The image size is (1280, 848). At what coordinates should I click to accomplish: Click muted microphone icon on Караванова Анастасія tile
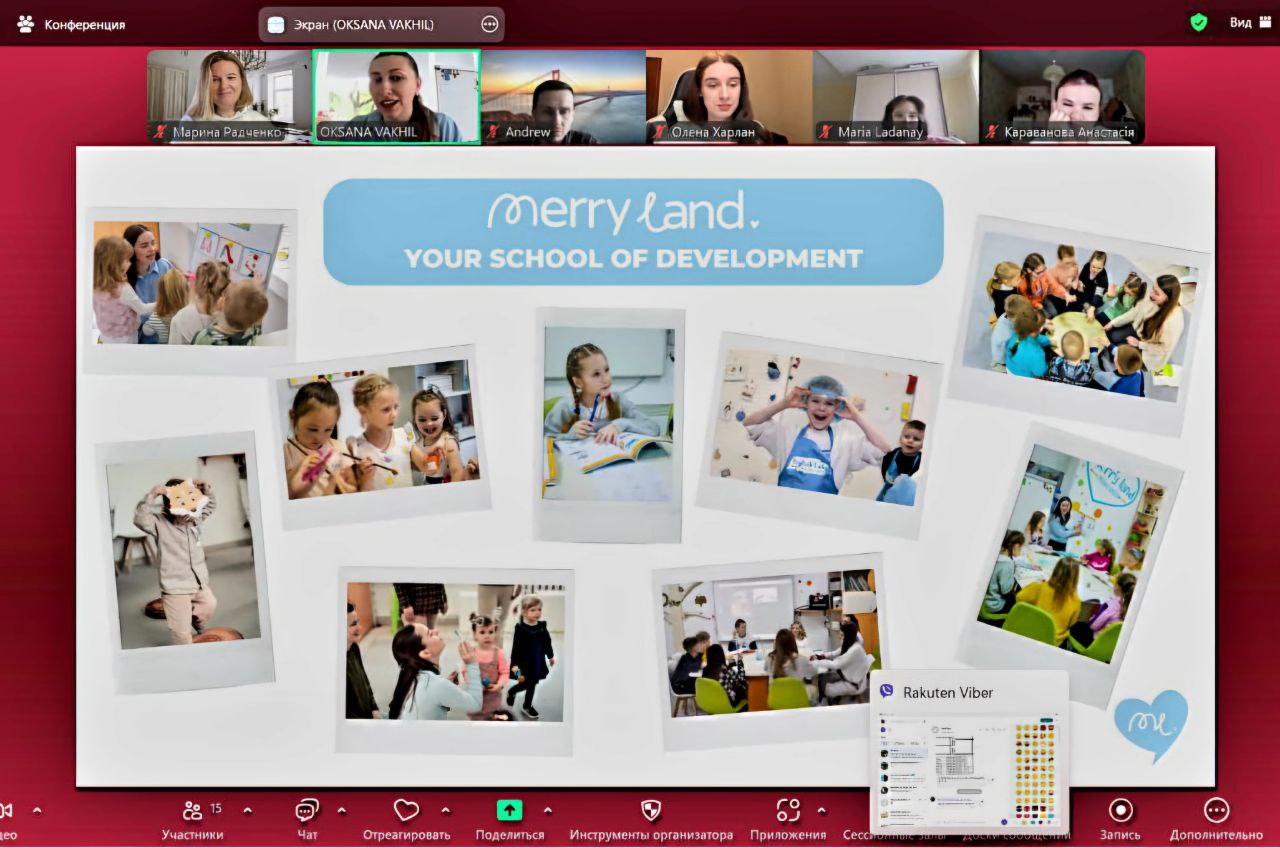(x=992, y=132)
